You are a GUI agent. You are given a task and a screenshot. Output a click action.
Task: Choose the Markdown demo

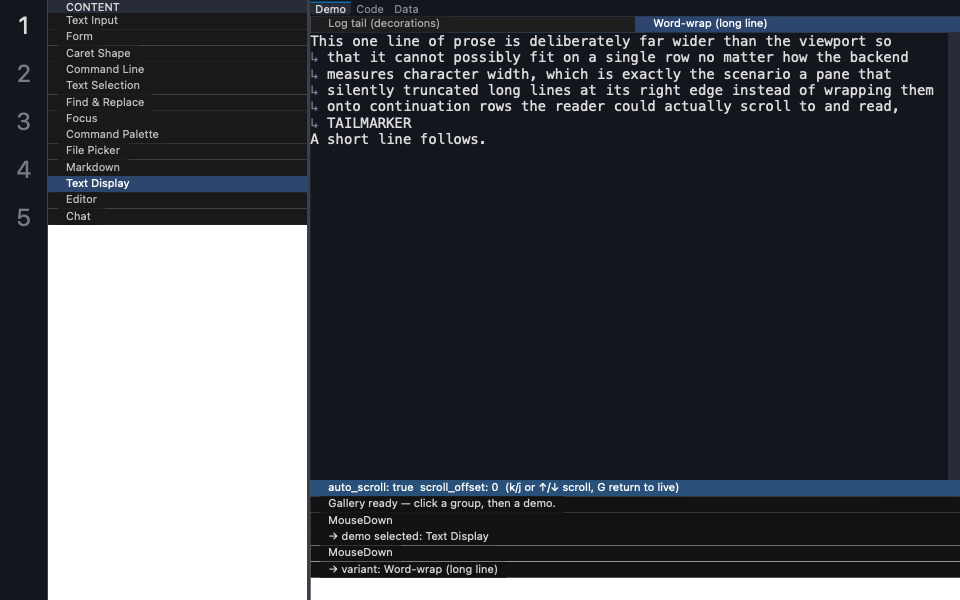click(x=178, y=167)
